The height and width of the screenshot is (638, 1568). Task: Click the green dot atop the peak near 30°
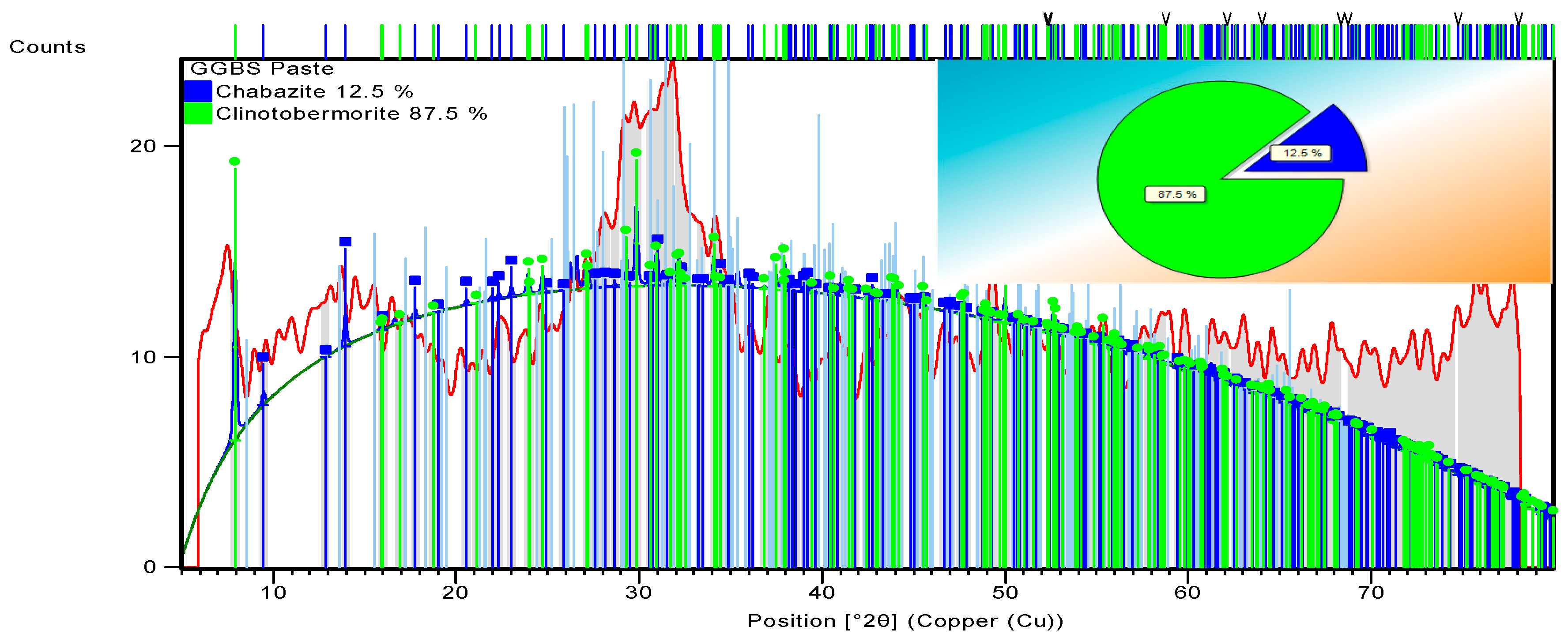coord(636,153)
